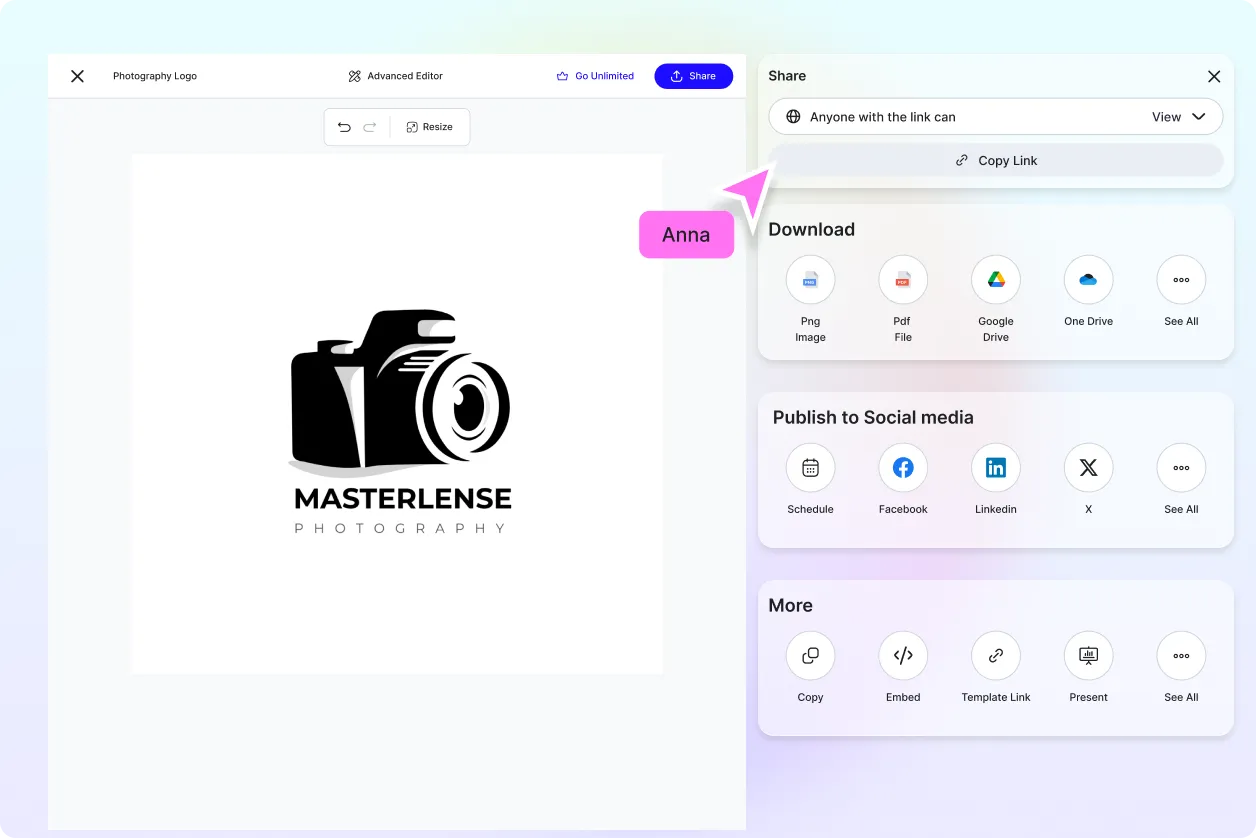Download as Png Image
The image size is (1256, 838).
(x=810, y=280)
